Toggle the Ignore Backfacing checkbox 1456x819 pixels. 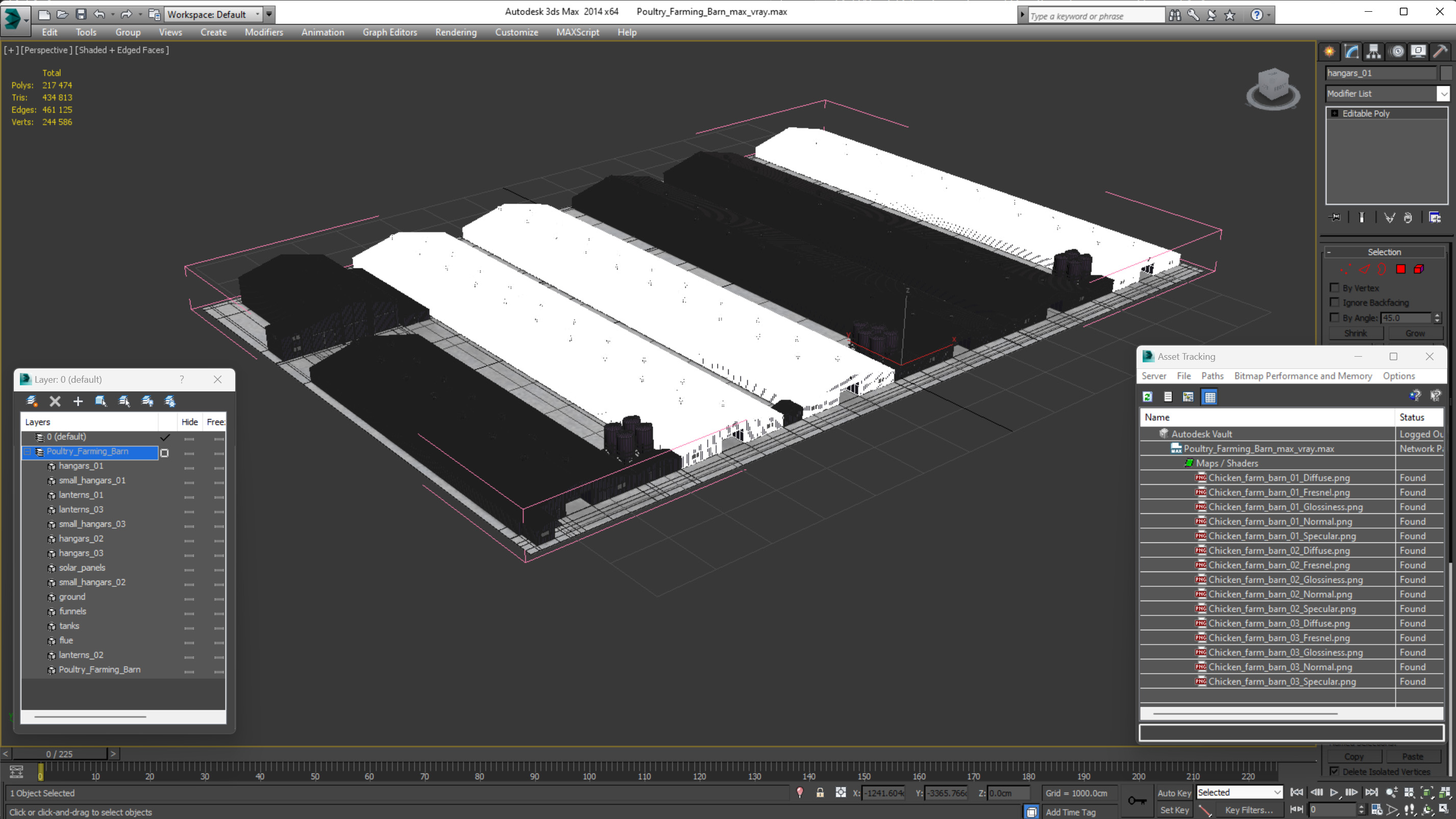click(x=1335, y=303)
